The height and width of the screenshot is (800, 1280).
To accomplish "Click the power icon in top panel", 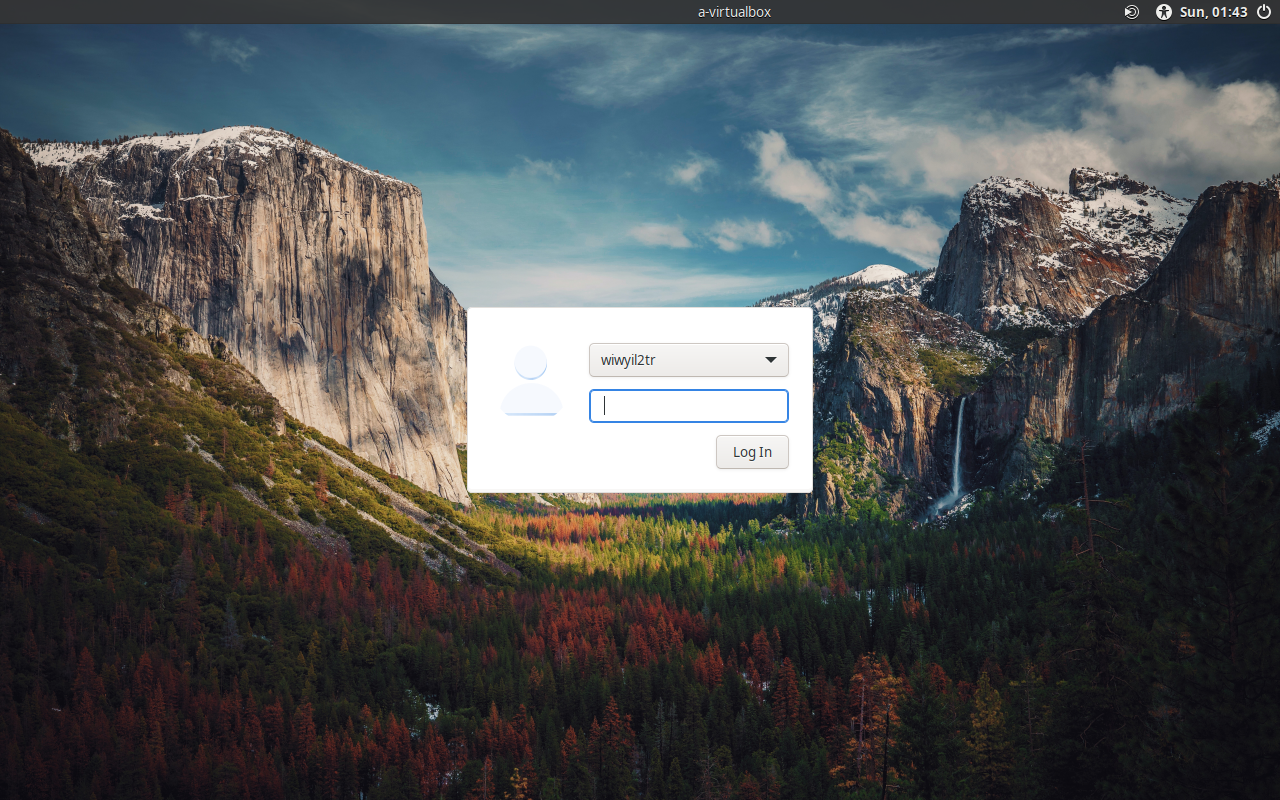I will click(x=1264, y=12).
